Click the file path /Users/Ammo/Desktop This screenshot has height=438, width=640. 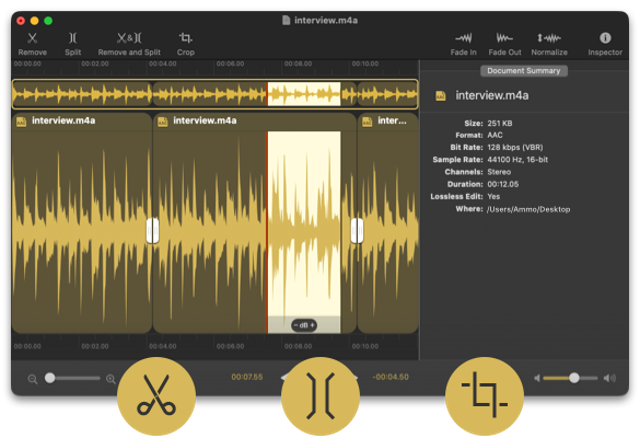pos(528,209)
